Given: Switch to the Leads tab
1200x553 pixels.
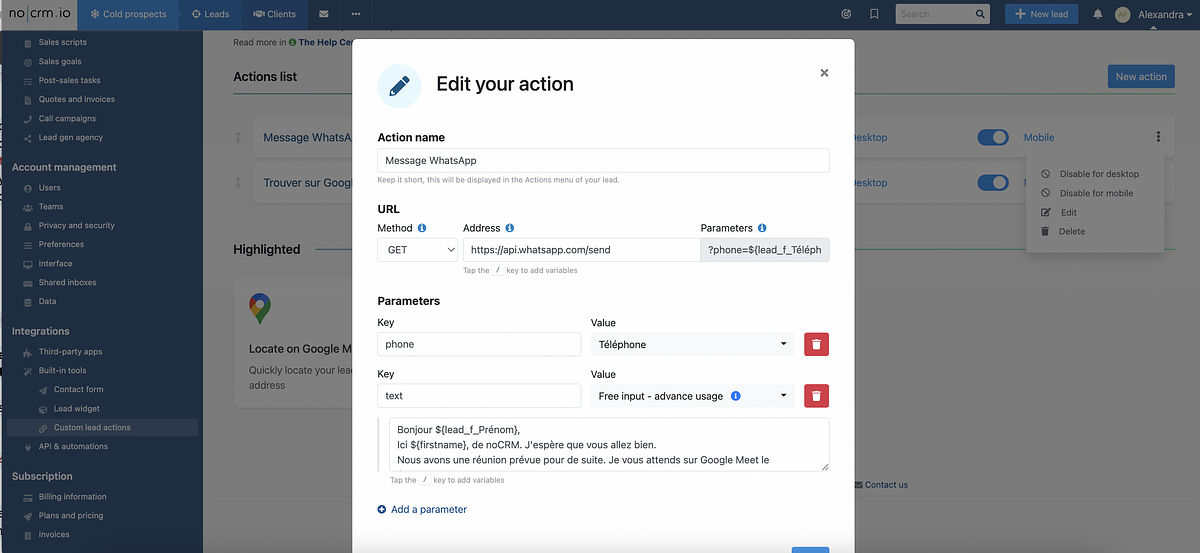Looking at the screenshot, I should pos(210,14).
